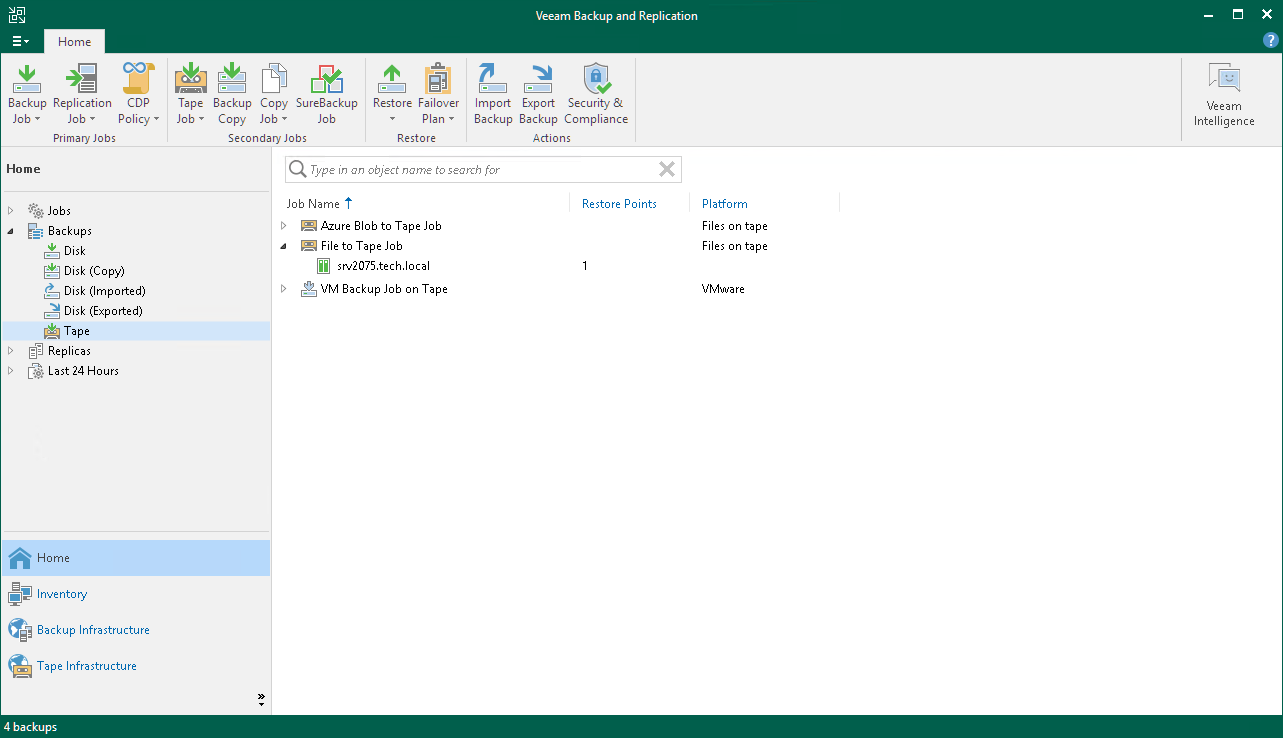Screen dimensions: 1283x738
Task: Launch Veeam Intelligence
Action: tap(1224, 95)
